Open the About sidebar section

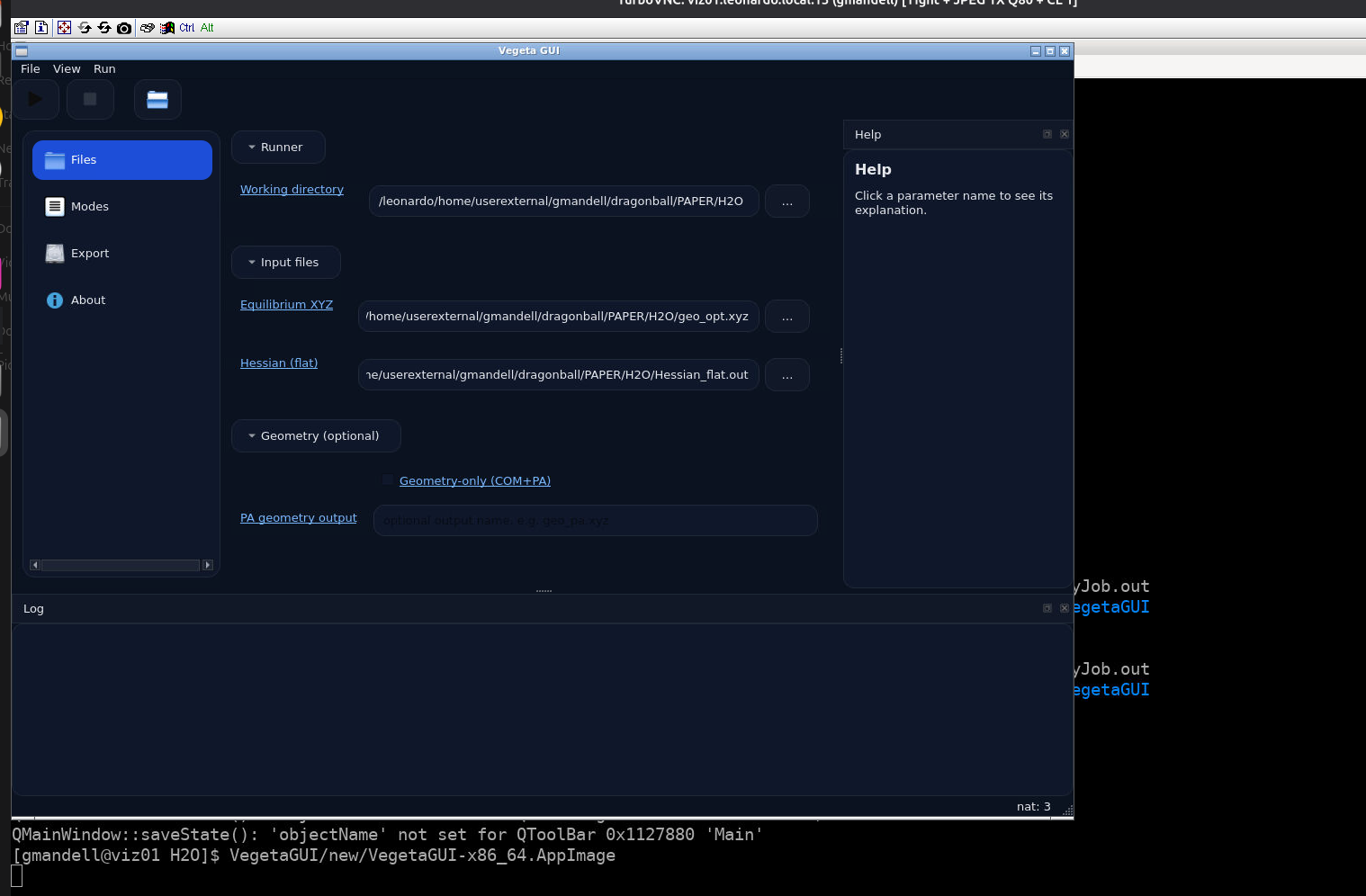point(122,300)
